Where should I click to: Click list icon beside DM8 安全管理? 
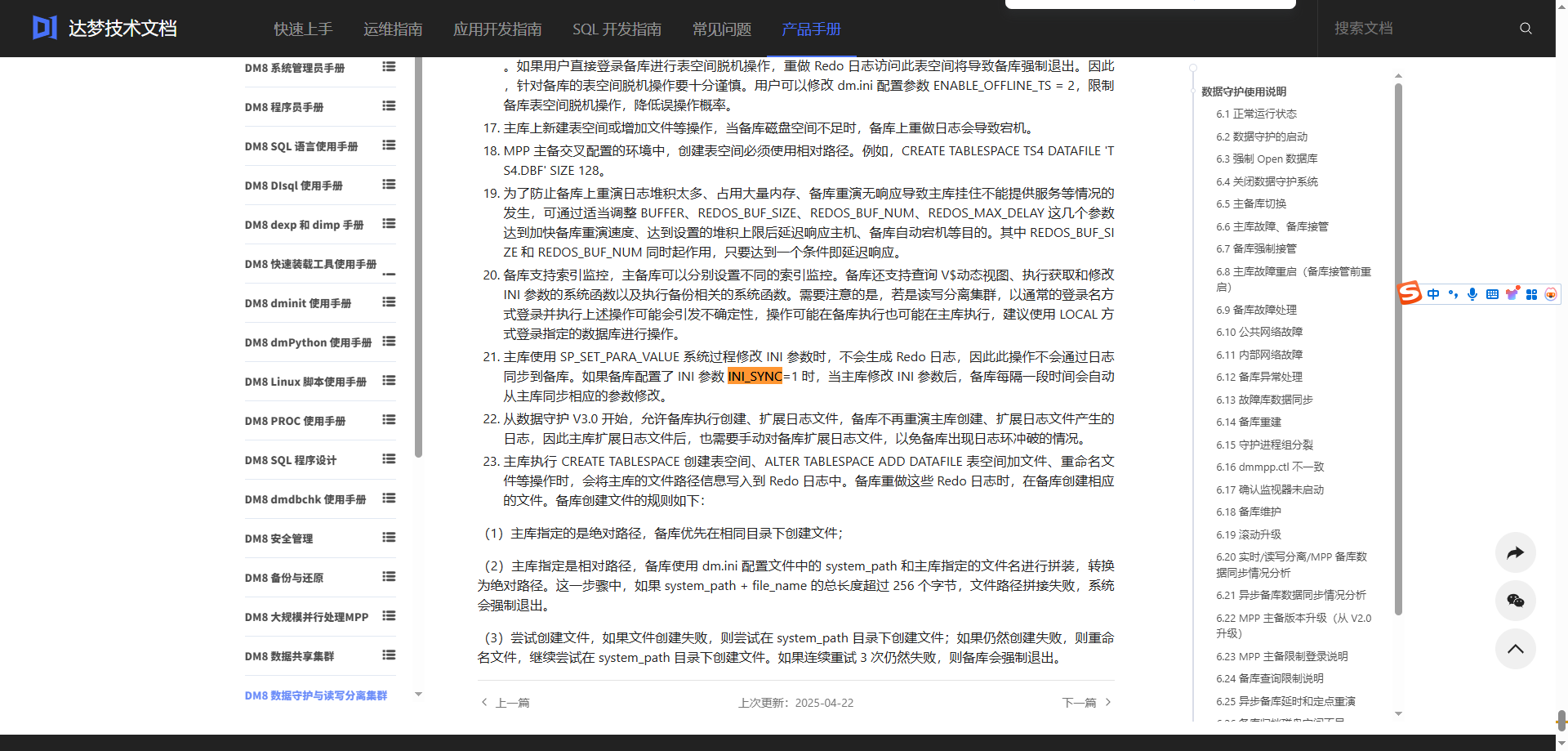point(389,538)
